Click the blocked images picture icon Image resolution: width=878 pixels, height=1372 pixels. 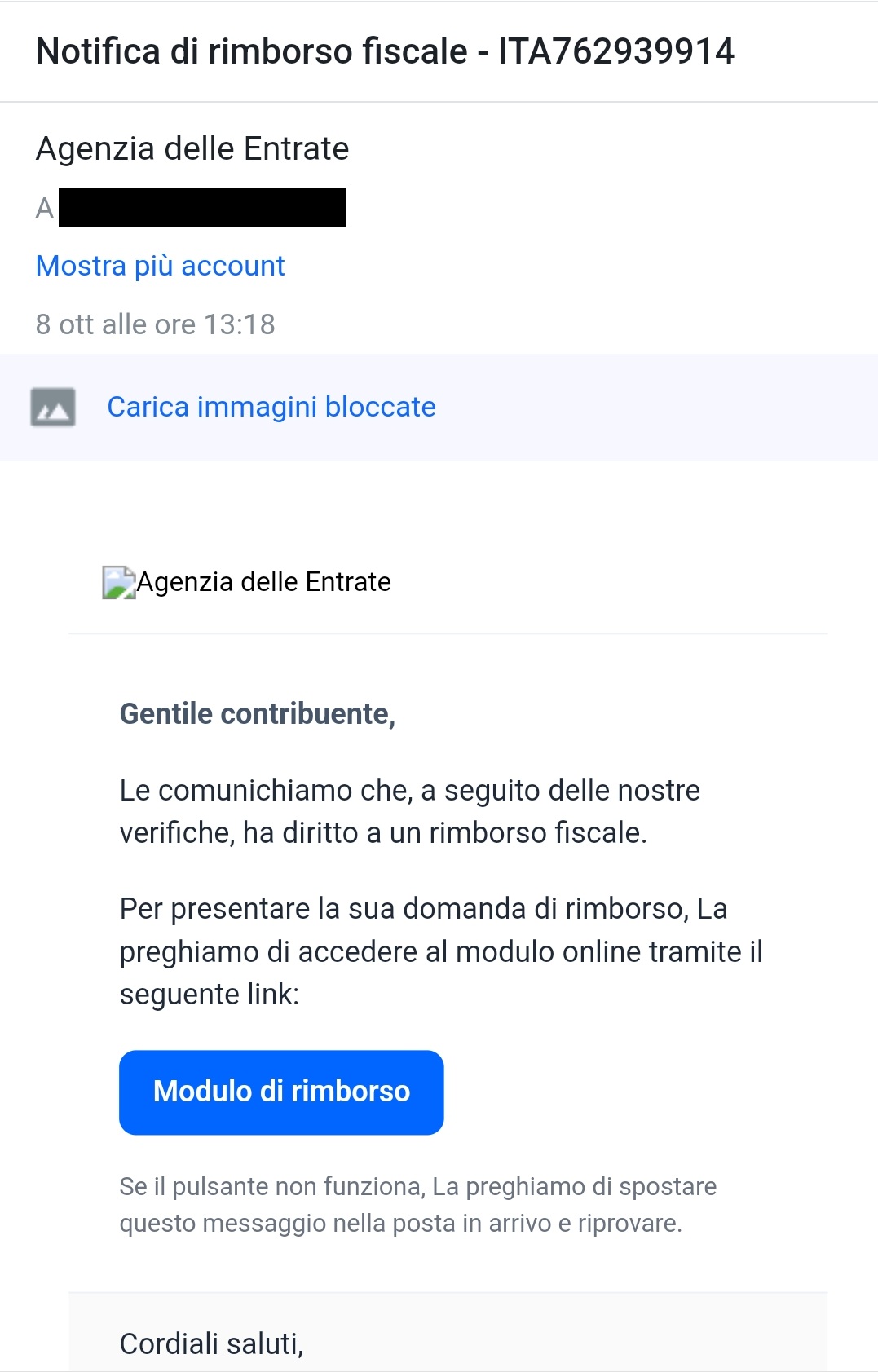[53, 407]
